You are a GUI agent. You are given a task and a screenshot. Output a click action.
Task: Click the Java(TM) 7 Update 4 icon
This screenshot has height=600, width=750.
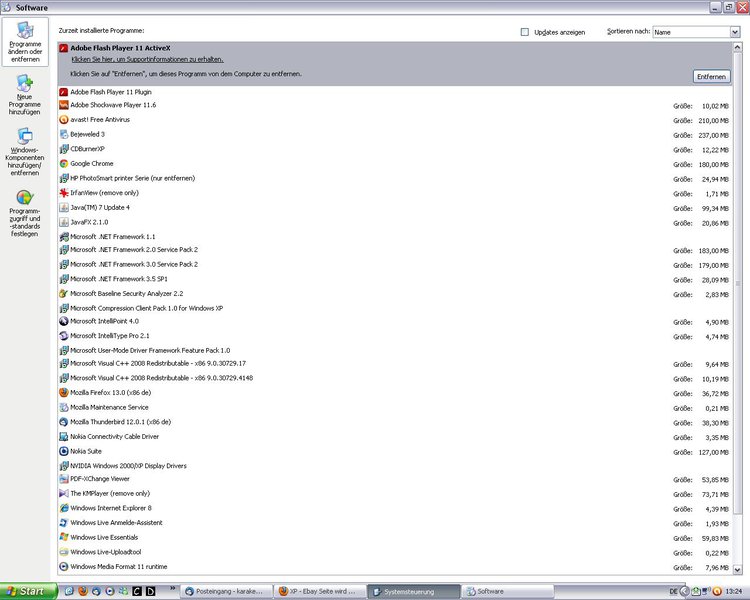pyautogui.click(x=64, y=208)
